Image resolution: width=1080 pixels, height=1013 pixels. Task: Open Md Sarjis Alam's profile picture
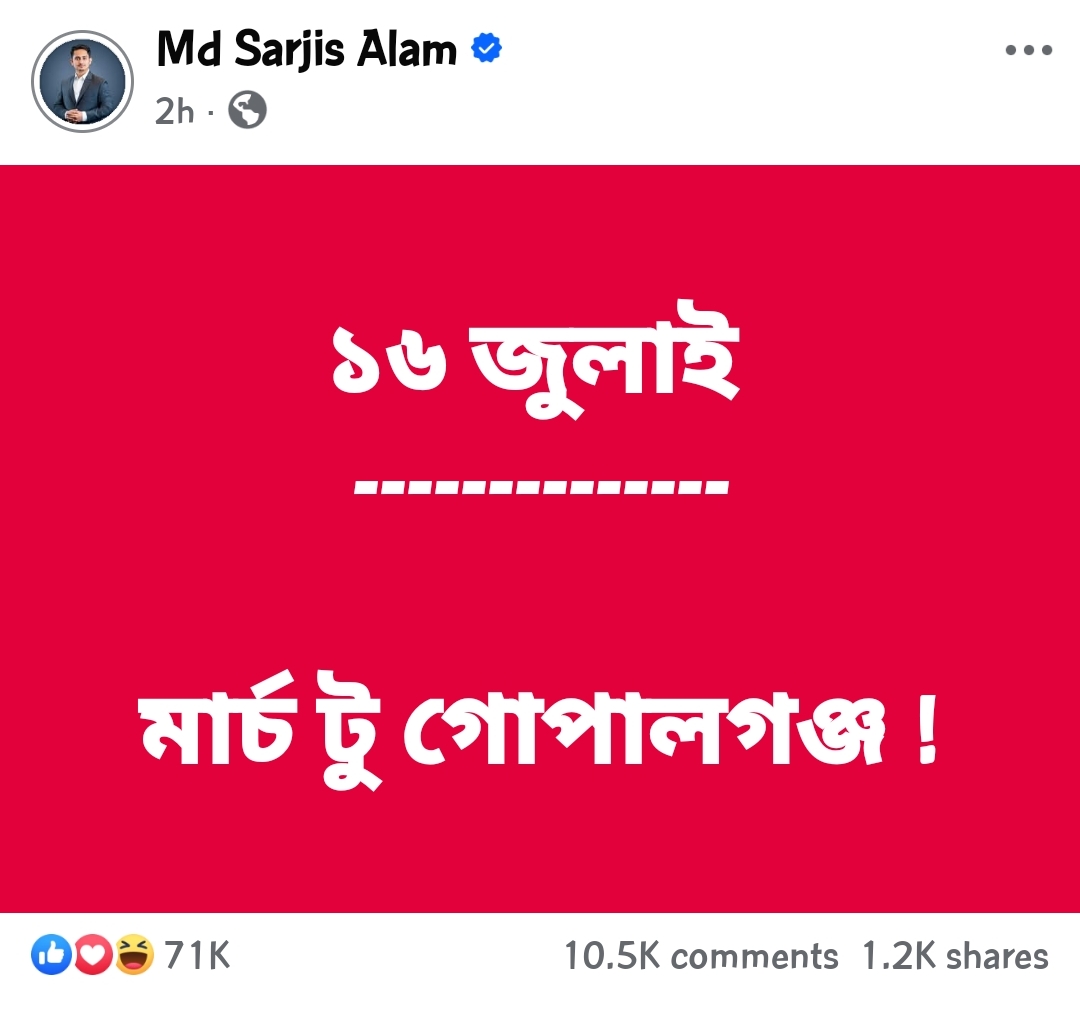coord(83,81)
